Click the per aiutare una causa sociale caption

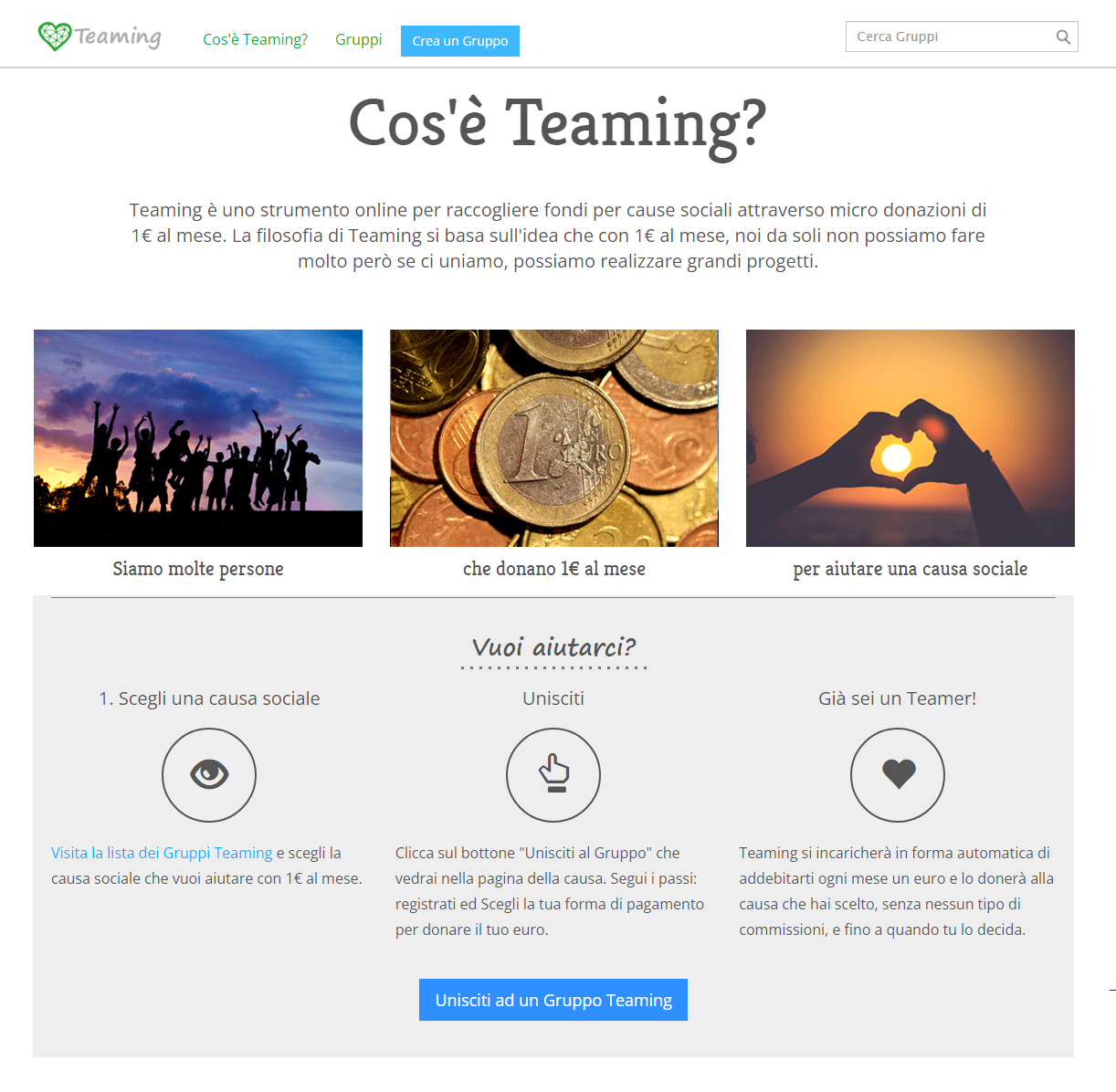coord(911,569)
